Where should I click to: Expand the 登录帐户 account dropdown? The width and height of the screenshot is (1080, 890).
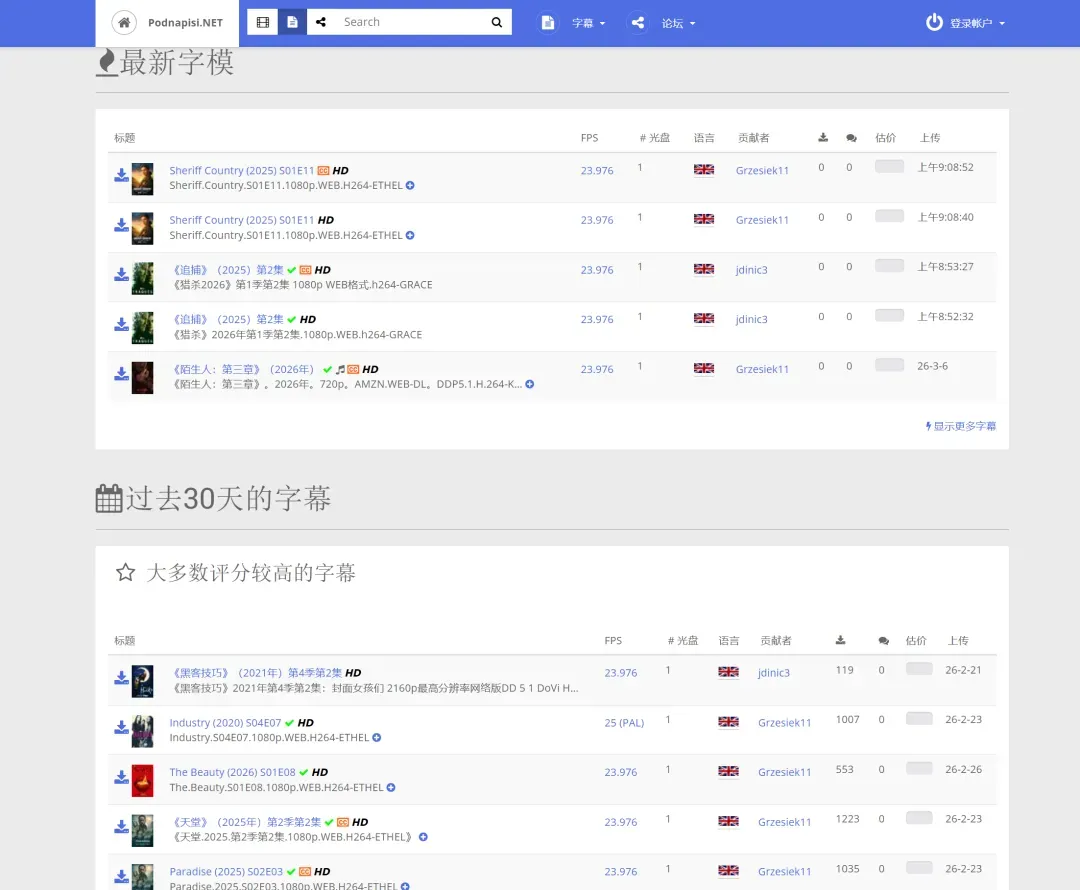(x=977, y=23)
